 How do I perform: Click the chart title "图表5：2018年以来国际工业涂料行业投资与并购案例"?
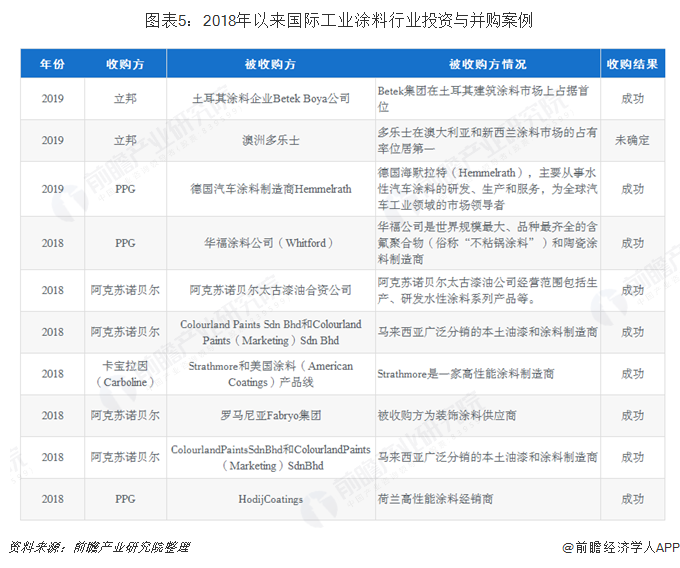(x=338, y=20)
